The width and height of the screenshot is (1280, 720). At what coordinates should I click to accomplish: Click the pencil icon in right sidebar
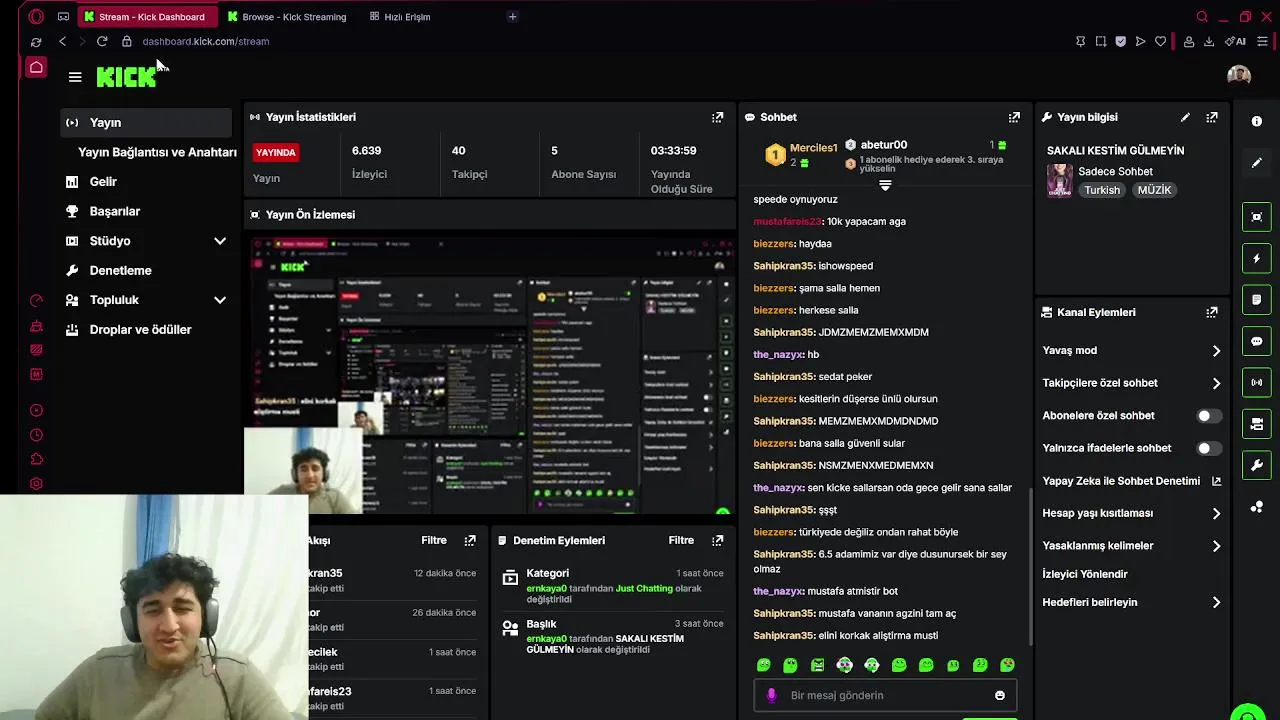pyautogui.click(x=1257, y=162)
